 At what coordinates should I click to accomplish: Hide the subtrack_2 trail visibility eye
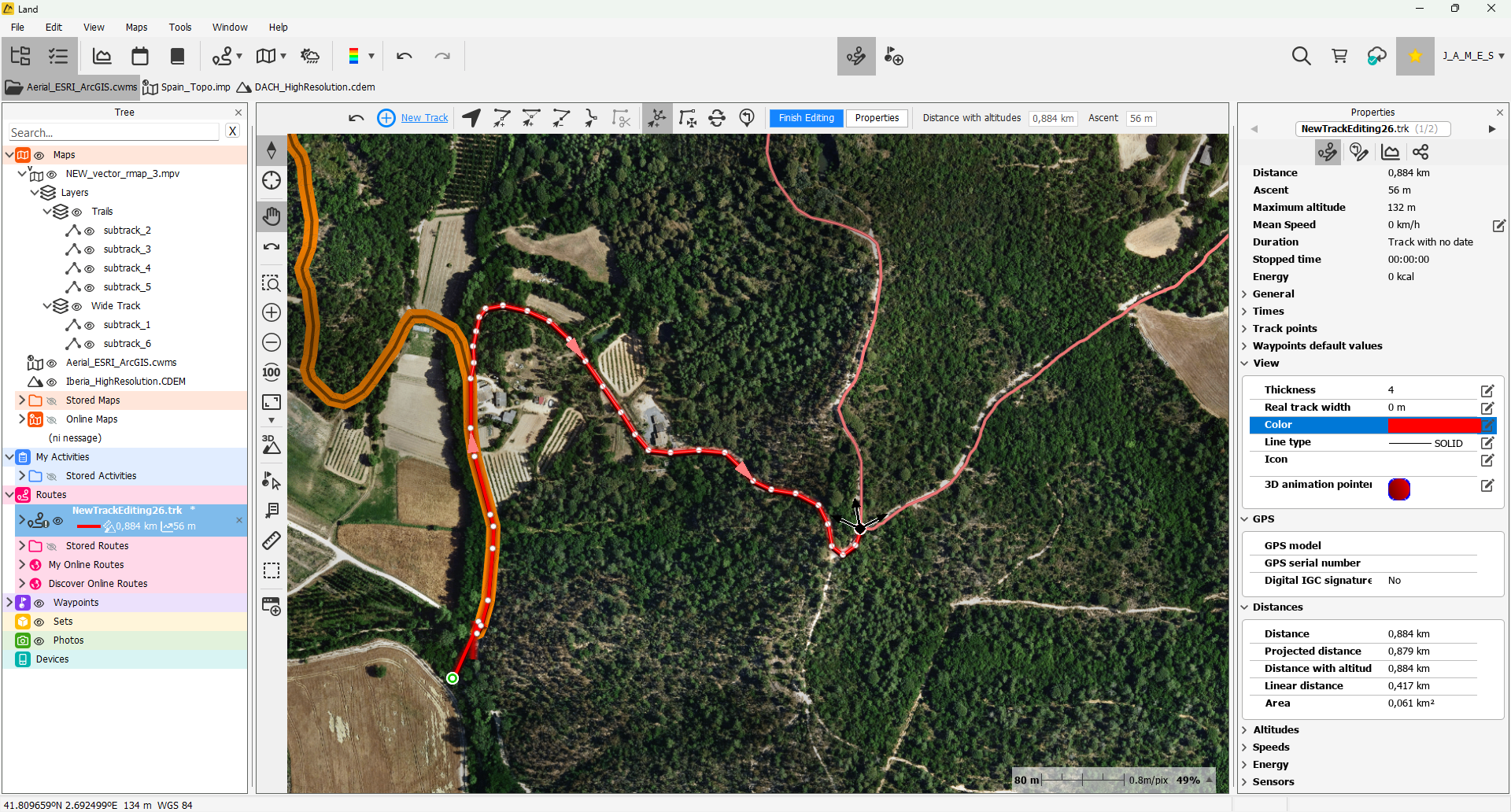tap(90, 231)
